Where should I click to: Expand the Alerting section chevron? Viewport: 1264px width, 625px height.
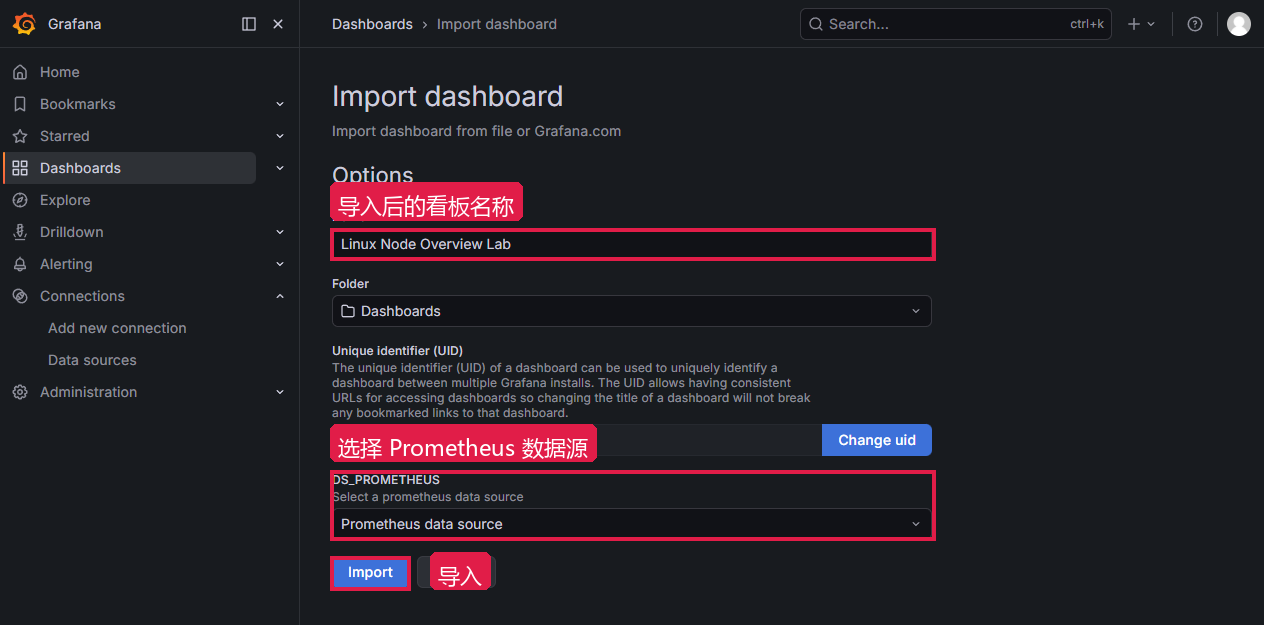coord(280,264)
